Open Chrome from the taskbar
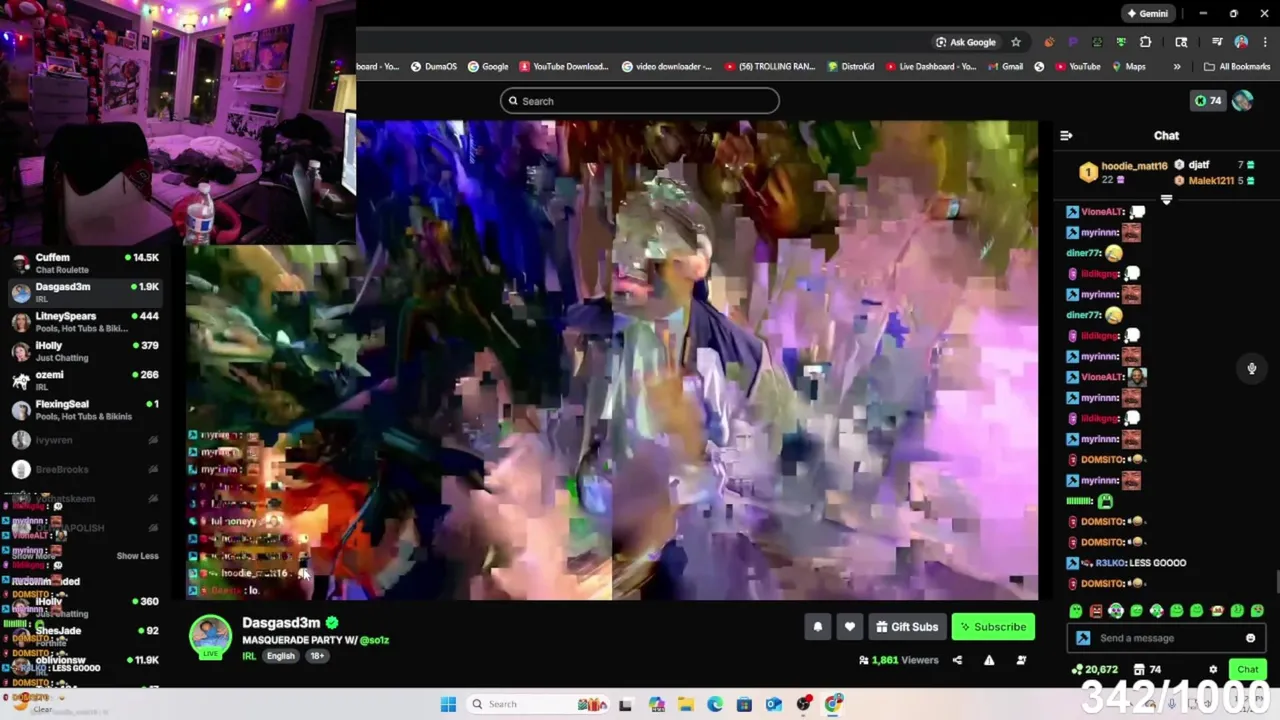Viewport: 1280px width, 720px height. [833, 704]
